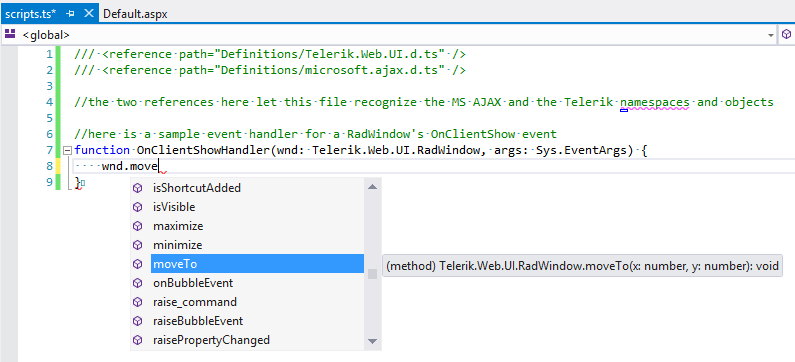
Task: Click Telerik.Web.UI.RadWindow type annotation
Action: click(x=395, y=151)
